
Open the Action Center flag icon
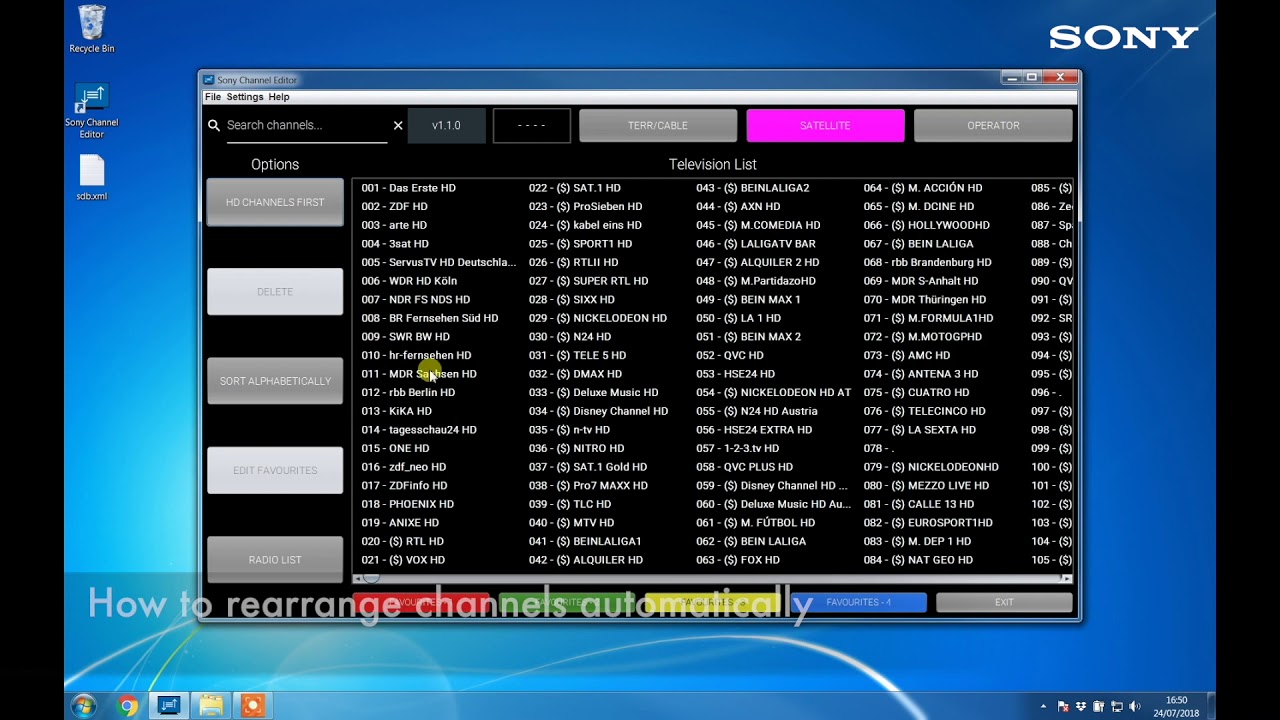point(1063,707)
